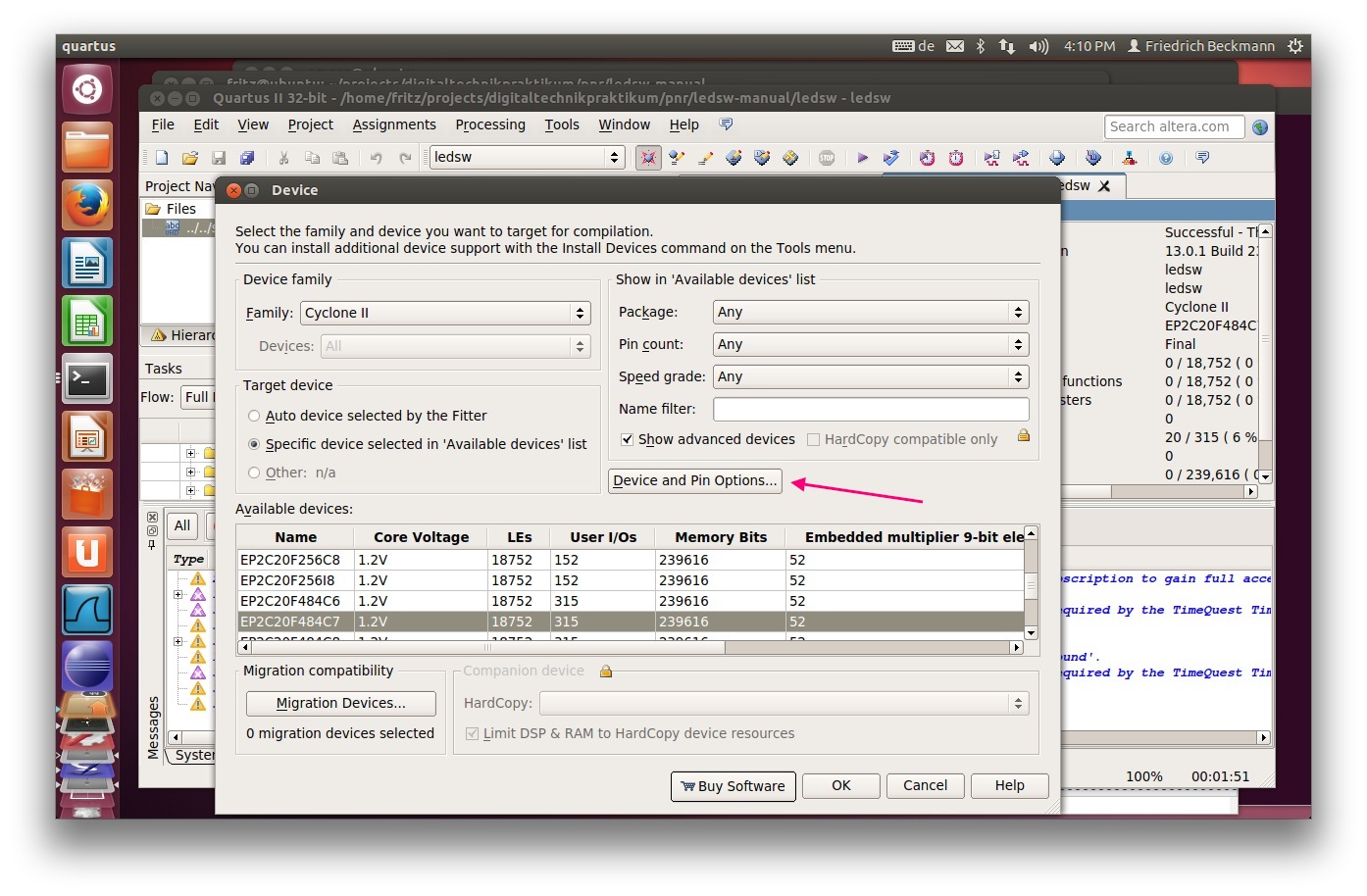Open the Assignments menu
This screenshot has width=1367, height=896.
tap(394, 124)
